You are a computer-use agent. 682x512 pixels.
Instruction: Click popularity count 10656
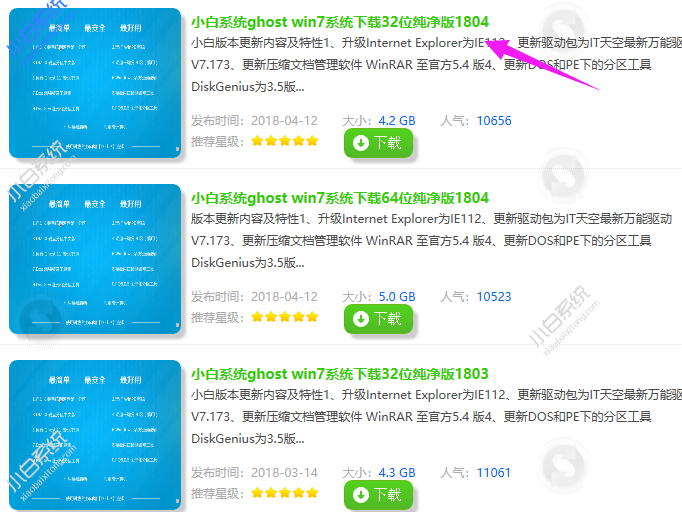494,121
